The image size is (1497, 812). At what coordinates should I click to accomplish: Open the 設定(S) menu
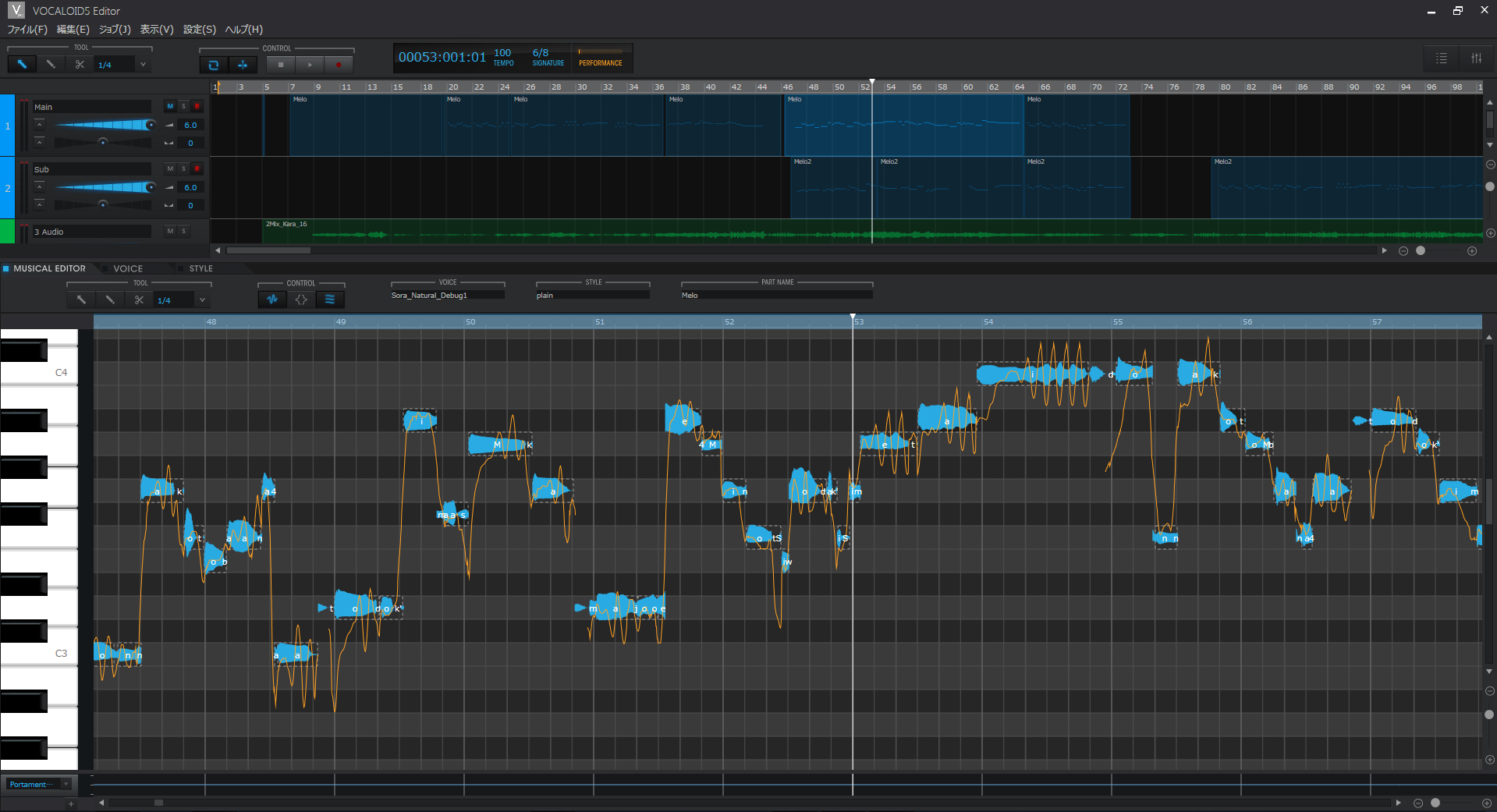pyautogui.click(x=200, y=30)
